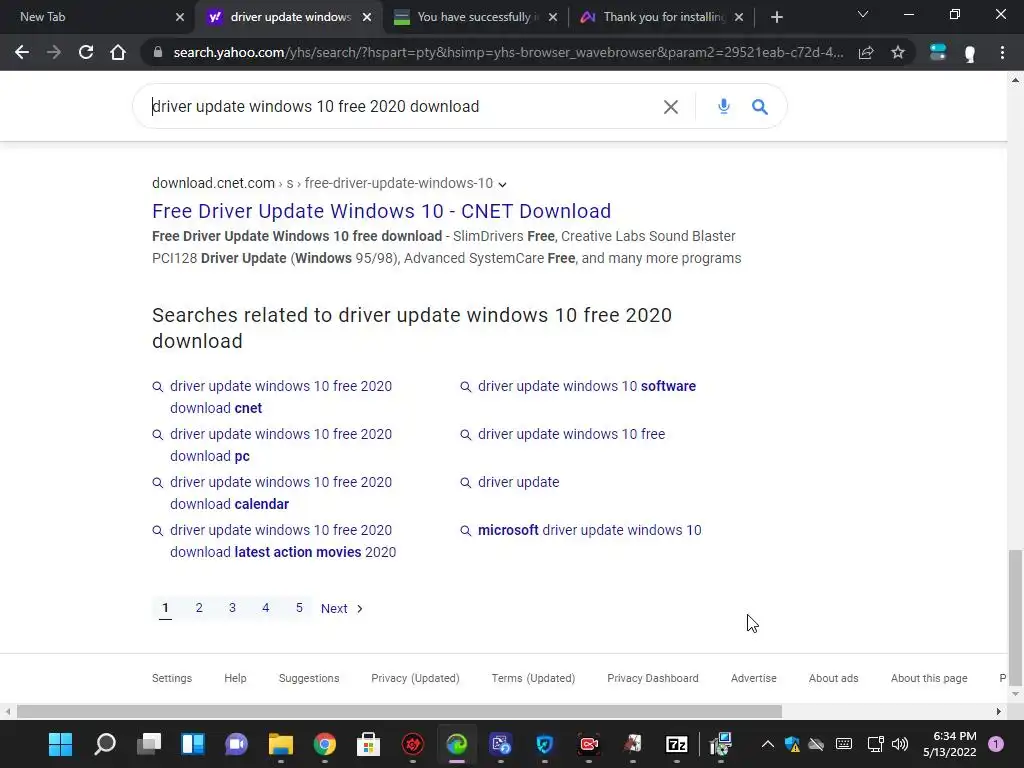Reload the current page
The height and width of the screenshot is (768, 1024).
pos(86,52)
